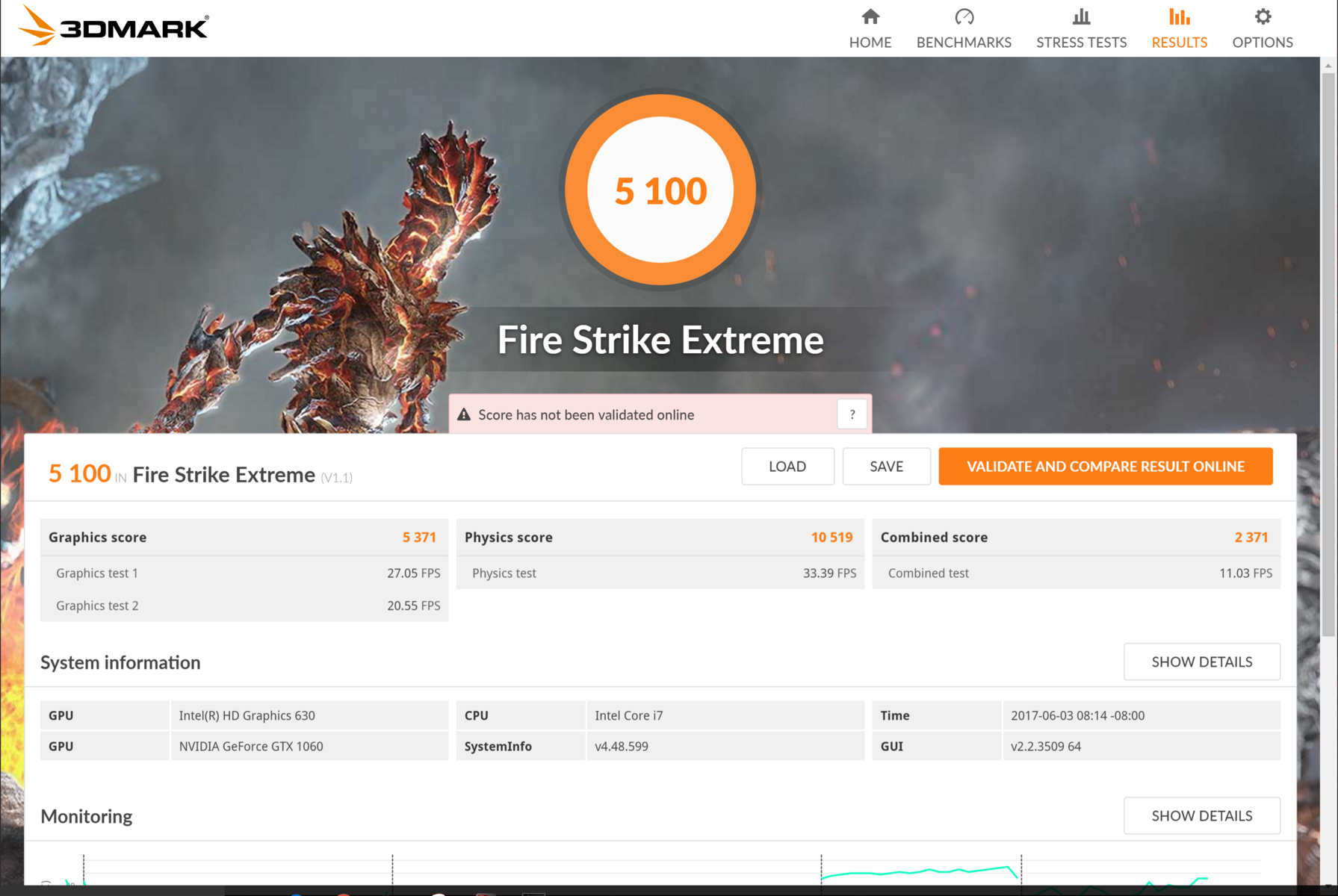
Task: Click 'NVIDIA GeForce GTX 1060' GPU value
Action: coord(251,746)
